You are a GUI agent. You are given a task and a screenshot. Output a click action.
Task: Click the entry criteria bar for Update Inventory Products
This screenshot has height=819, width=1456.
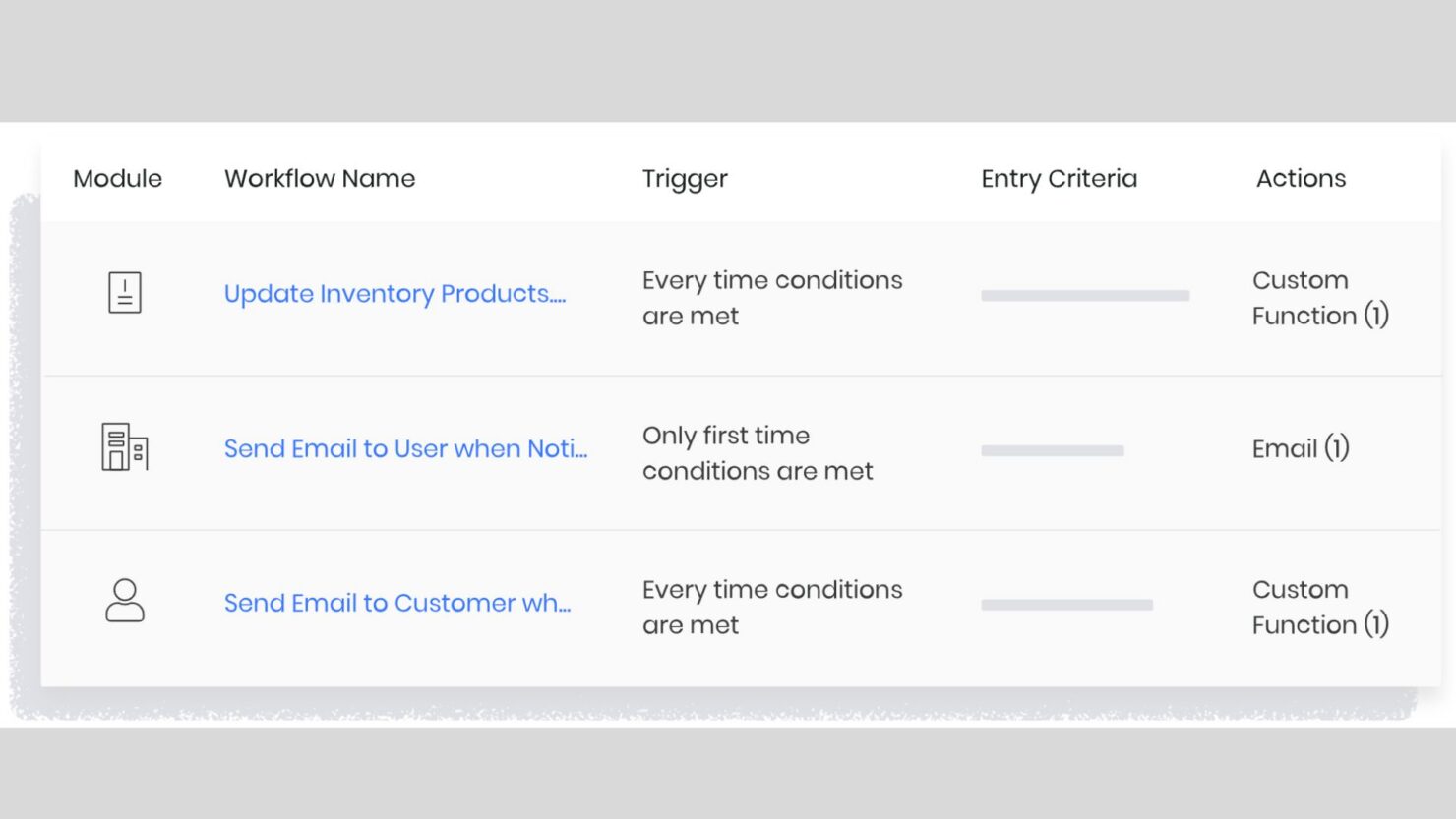[1084, 295]
